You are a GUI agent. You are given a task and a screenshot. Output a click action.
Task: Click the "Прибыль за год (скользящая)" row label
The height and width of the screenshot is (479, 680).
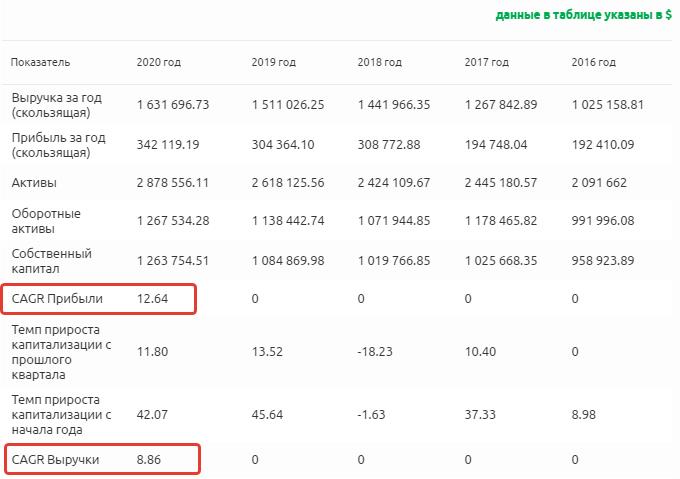(x=56, y=145)
